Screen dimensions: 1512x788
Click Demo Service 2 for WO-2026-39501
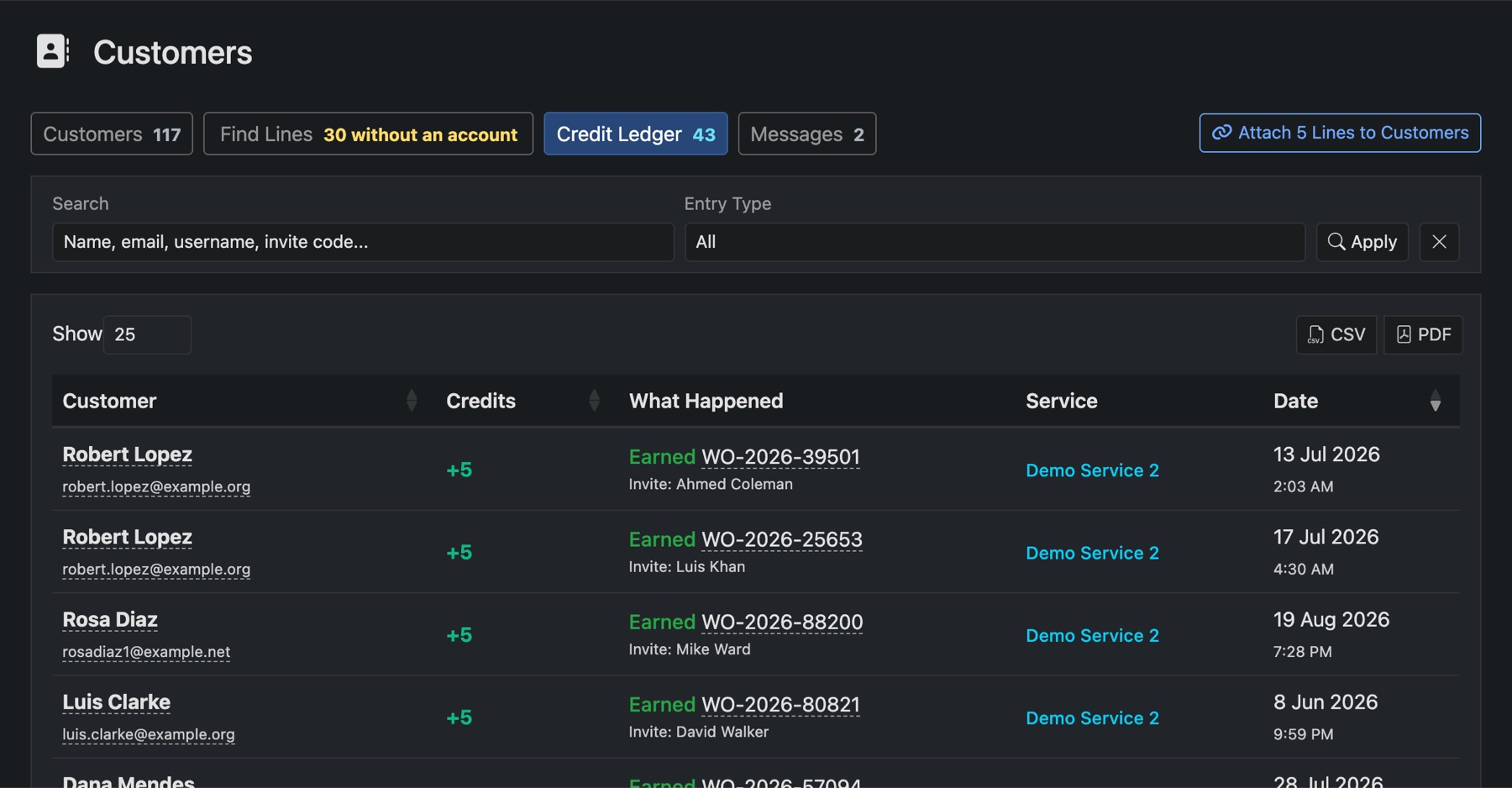(x=1092, y=470)
